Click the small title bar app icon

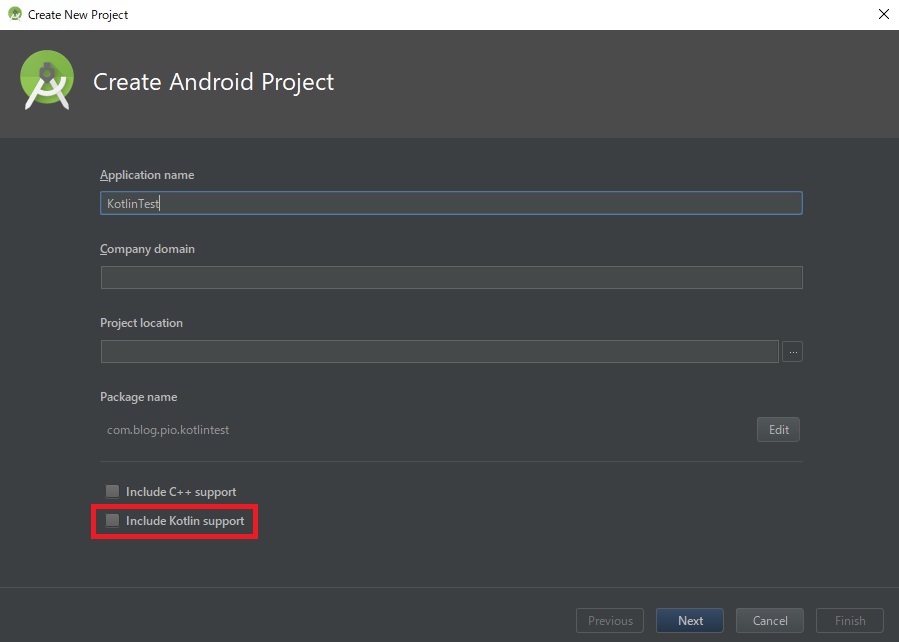pyautogui.click(x=15, y=14)
